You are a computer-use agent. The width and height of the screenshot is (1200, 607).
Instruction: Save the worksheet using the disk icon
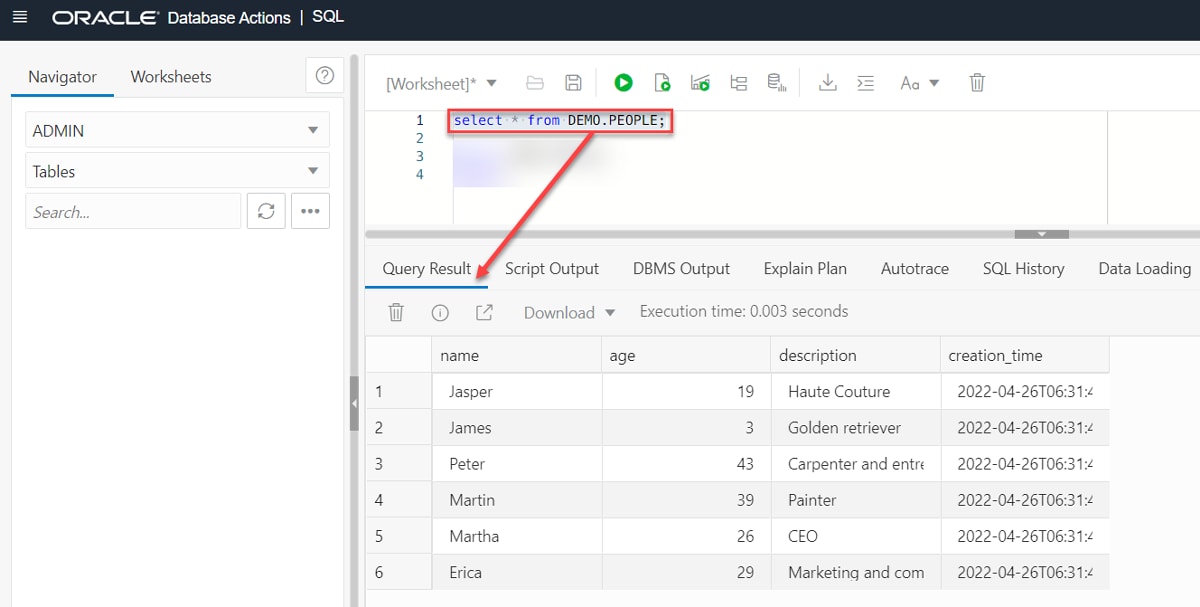point(573,83)
